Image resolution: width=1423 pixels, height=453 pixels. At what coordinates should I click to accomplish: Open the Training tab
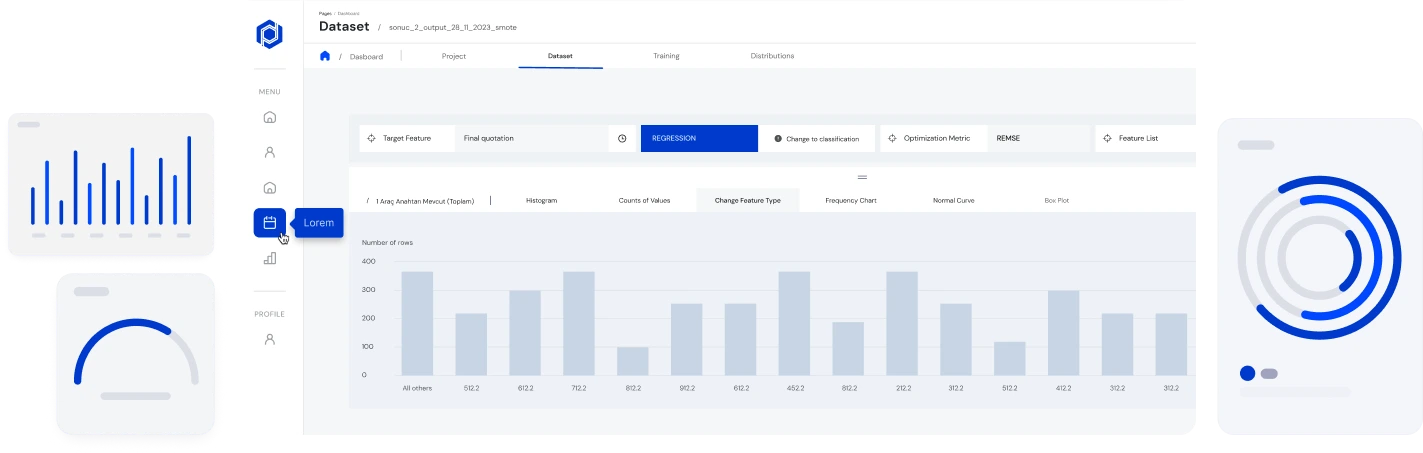click(x=666, y=56)
